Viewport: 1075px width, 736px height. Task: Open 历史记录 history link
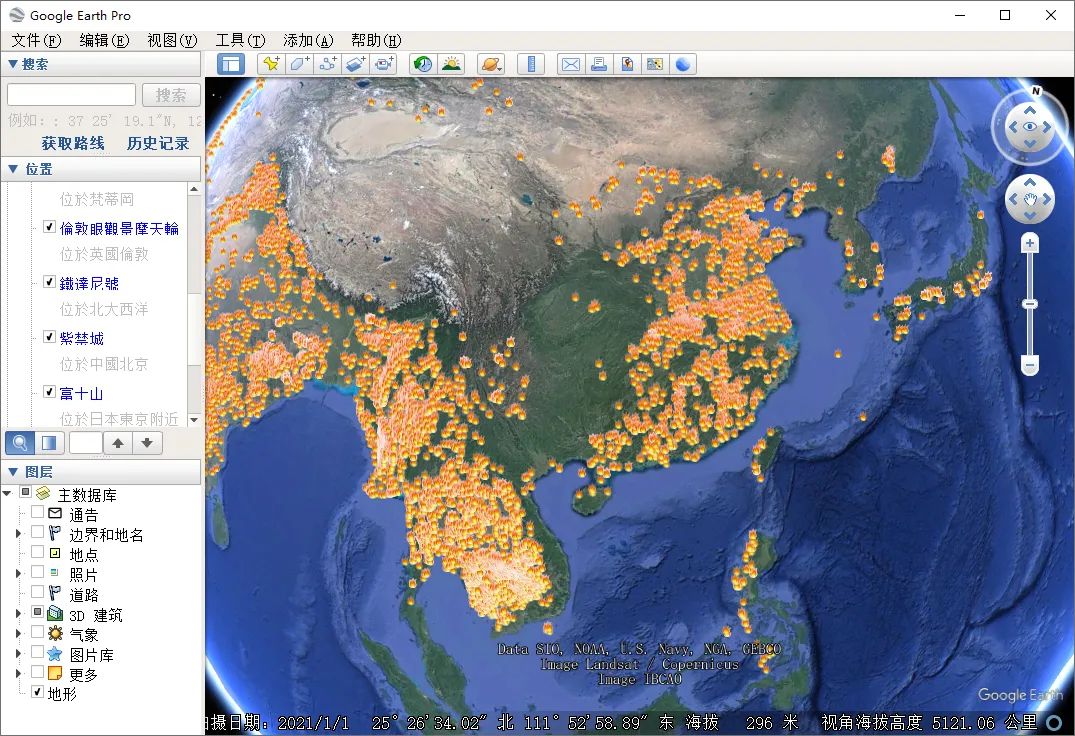point(158,143)
